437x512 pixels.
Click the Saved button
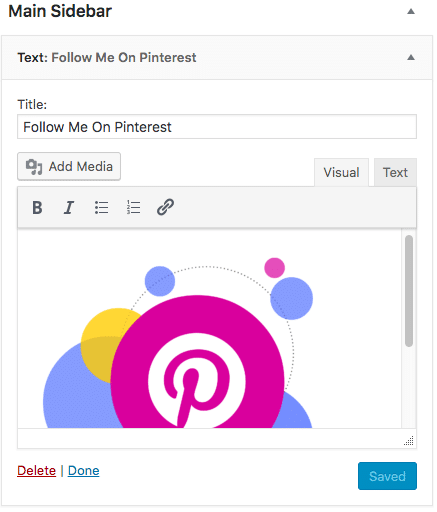[x=387, y=476]
